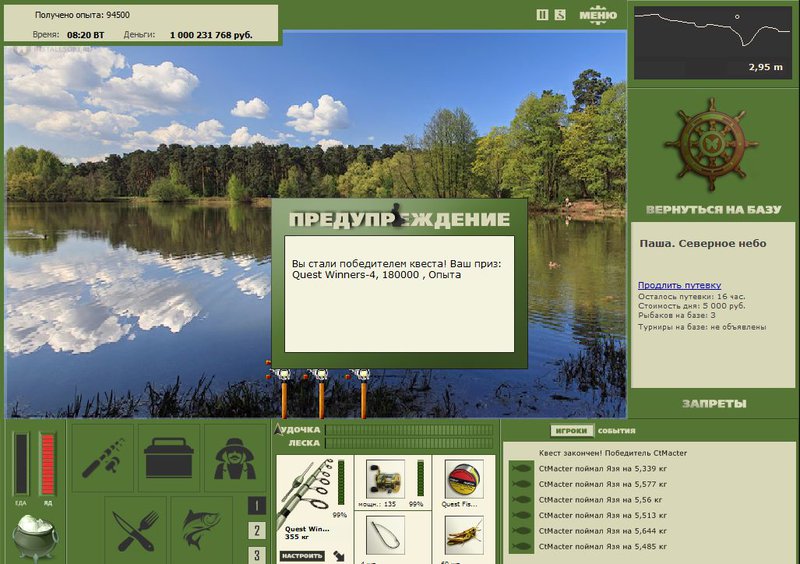Select the reel thumbnail
Screen dimensions: 800x564
pos(385,479)
